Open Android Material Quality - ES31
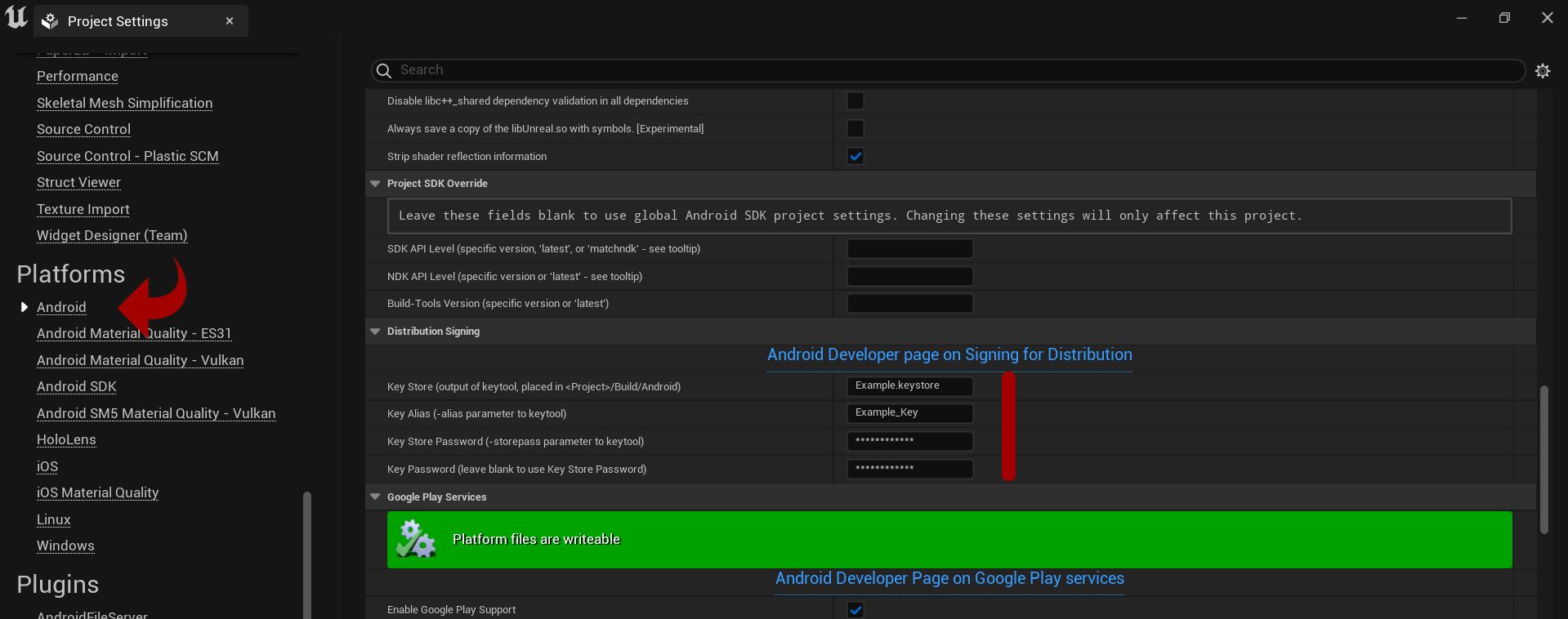Image resolution: width=1568 pixels, height=619 pixels. point(134,333)
